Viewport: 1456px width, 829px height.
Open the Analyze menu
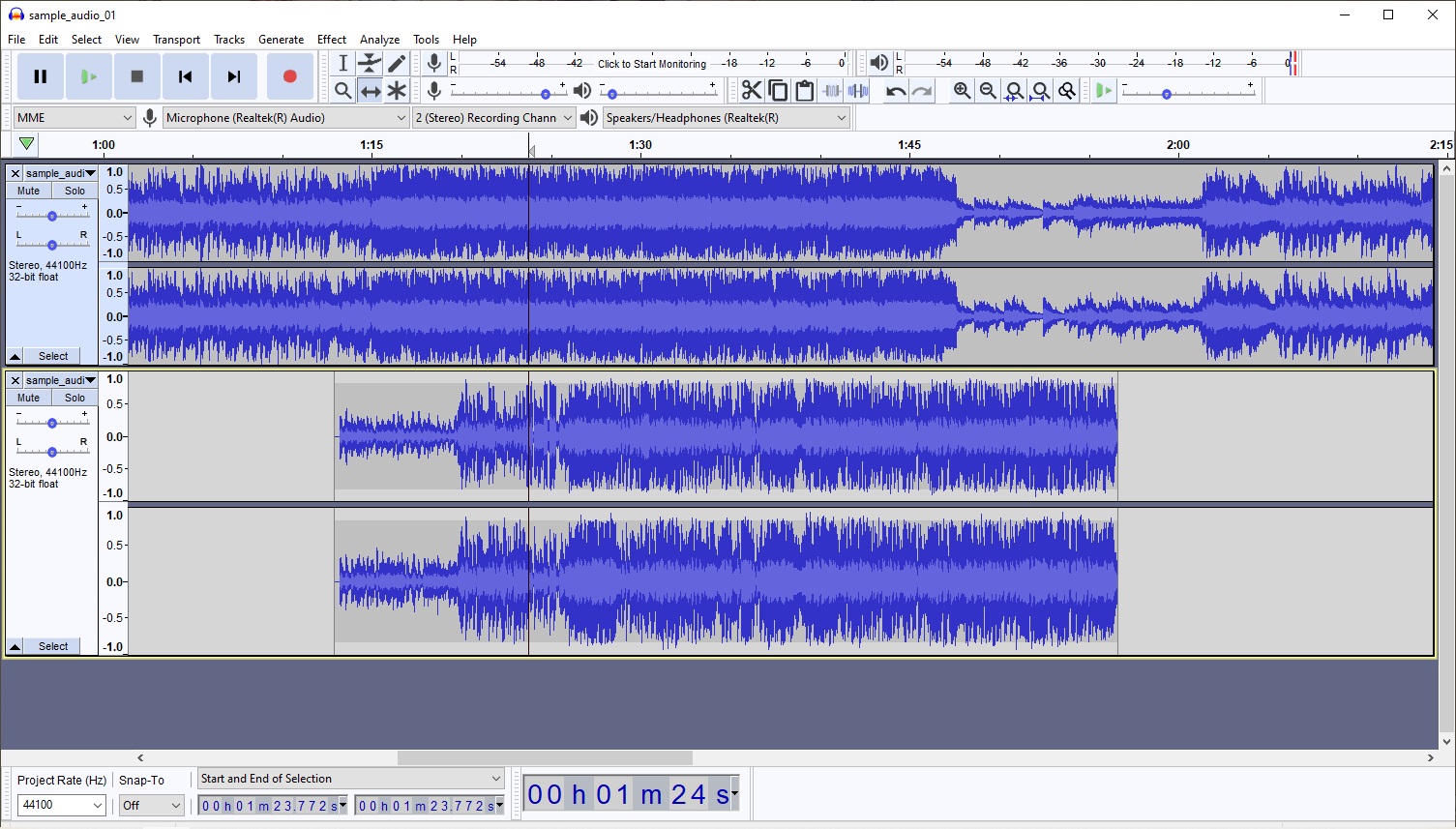(x=379, y=40)
